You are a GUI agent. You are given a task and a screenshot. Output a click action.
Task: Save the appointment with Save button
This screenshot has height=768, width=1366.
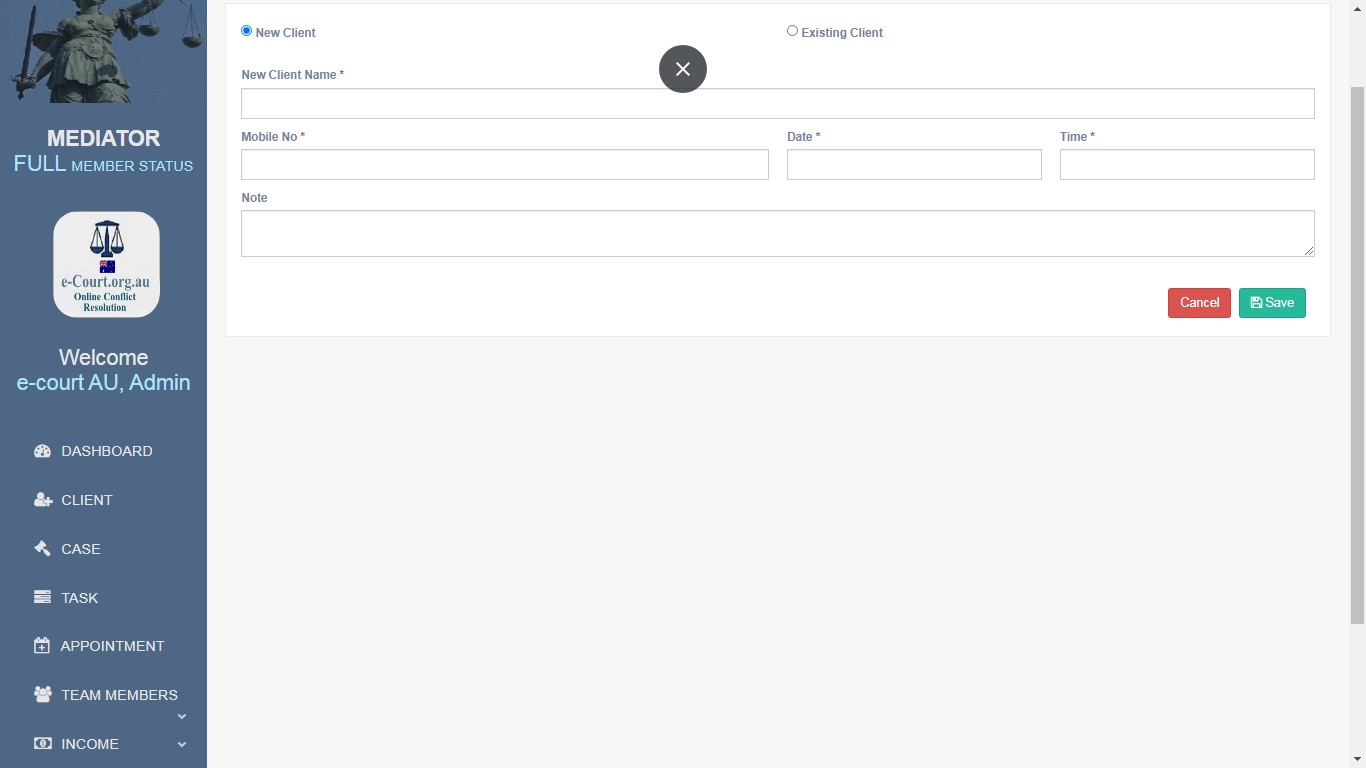tap(1272, 303)
